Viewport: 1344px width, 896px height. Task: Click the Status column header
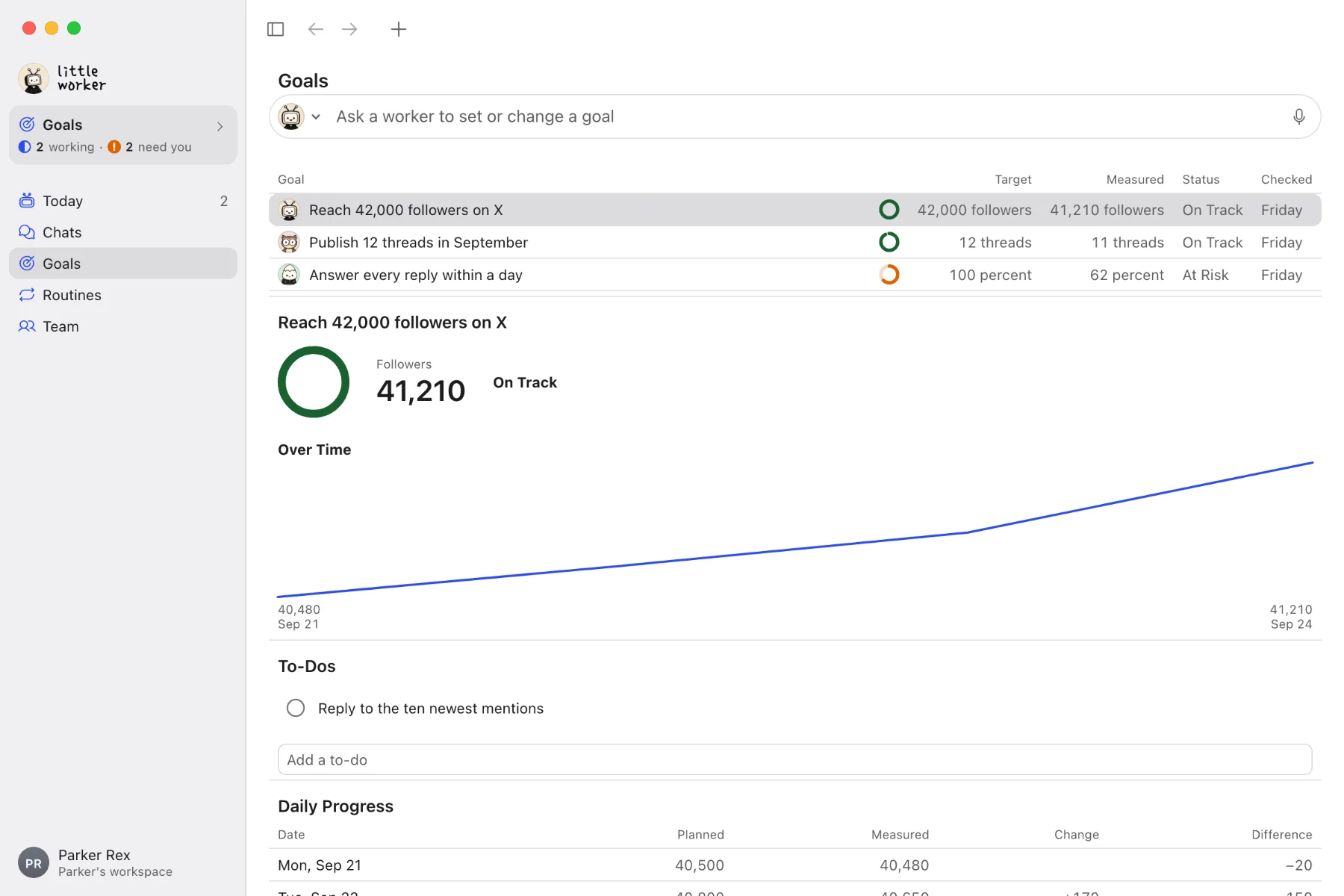tap(1201, 179)
